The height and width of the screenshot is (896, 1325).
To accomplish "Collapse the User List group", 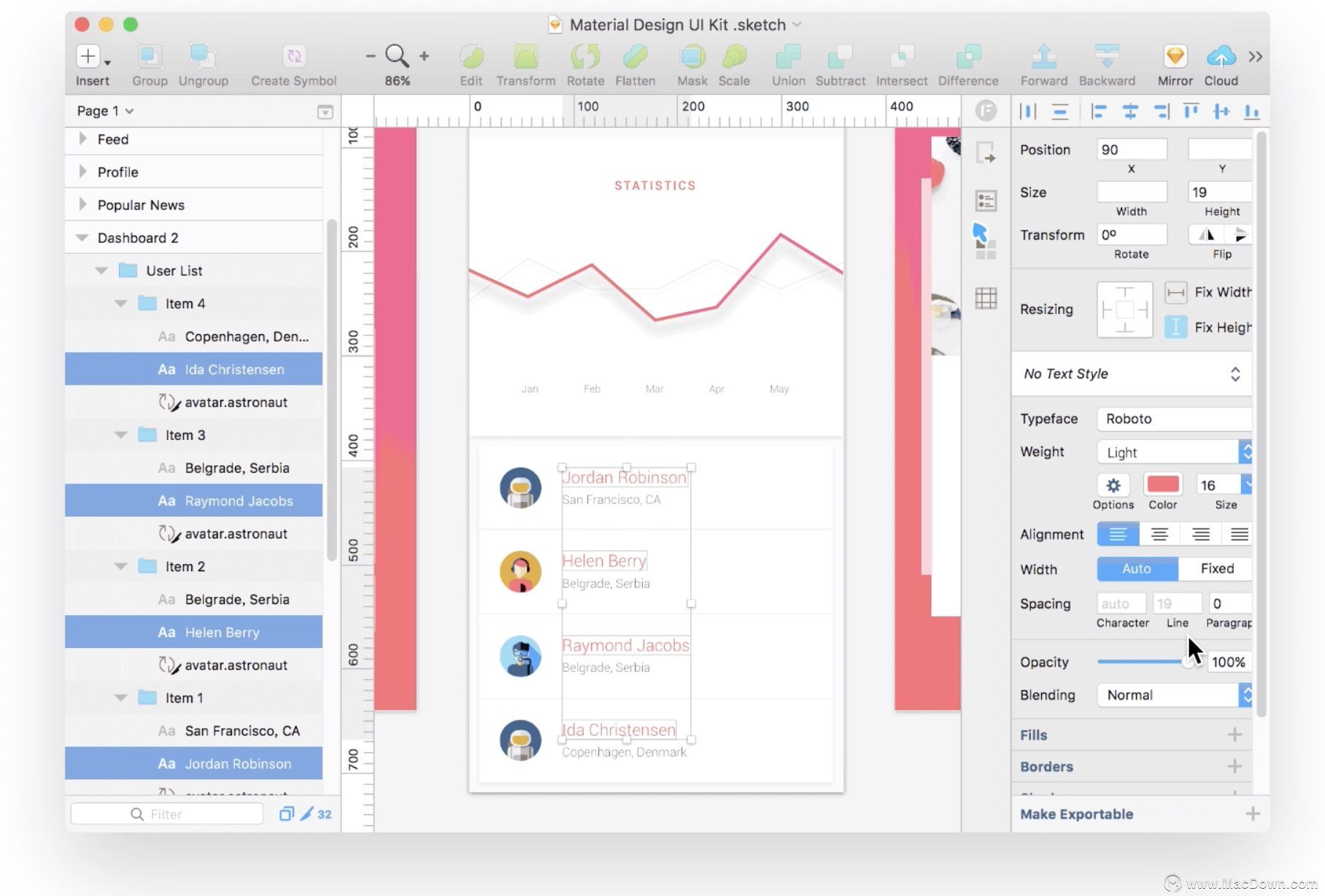I will (101, 271).
